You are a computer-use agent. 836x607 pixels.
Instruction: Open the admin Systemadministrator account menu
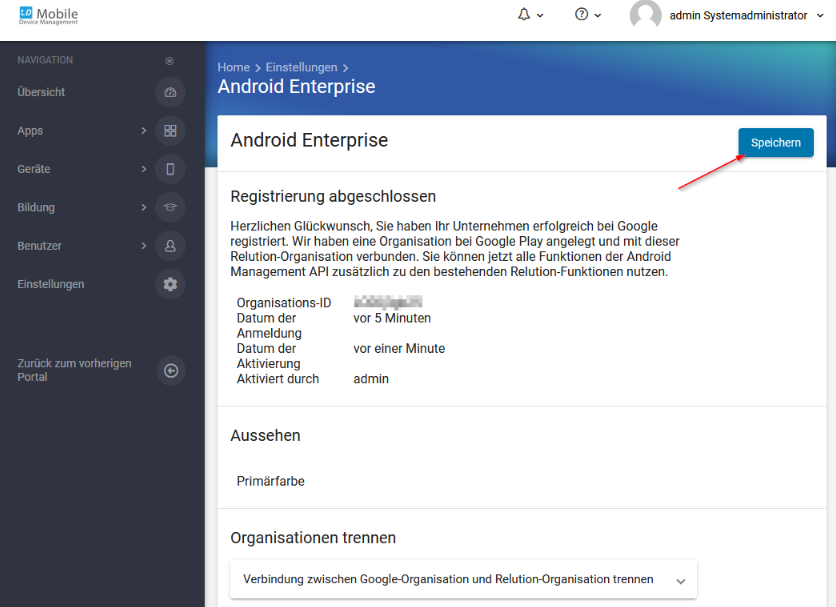coord(738,15)
